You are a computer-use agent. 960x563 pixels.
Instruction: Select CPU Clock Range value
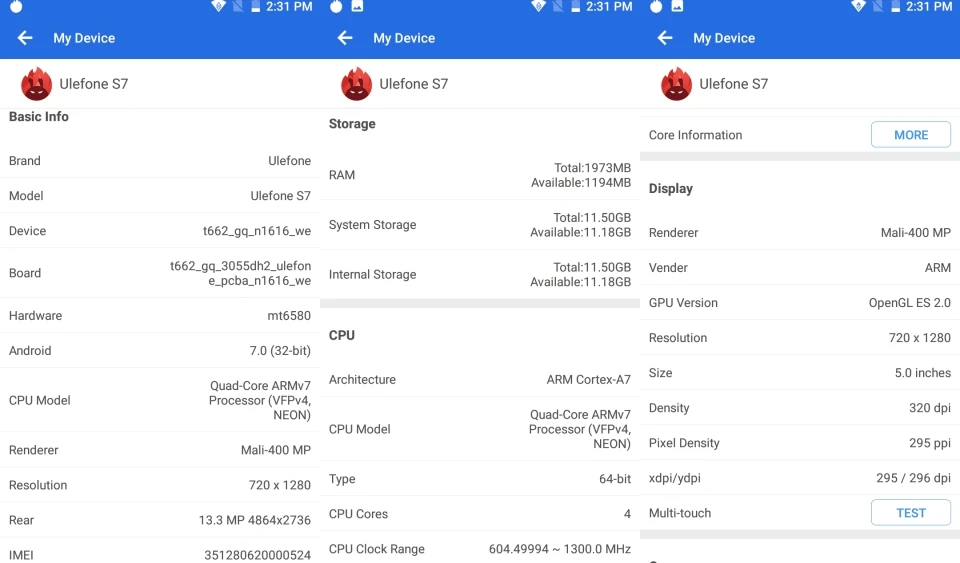(560, 549)
